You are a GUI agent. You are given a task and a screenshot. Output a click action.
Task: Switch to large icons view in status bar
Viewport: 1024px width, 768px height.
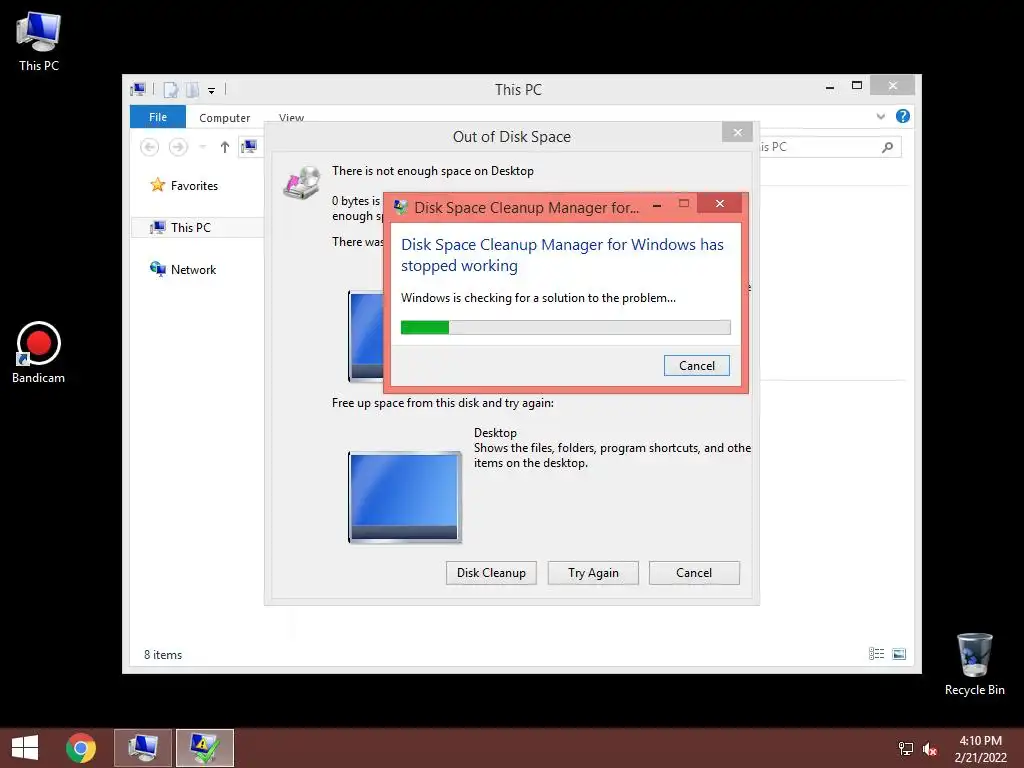899,654
